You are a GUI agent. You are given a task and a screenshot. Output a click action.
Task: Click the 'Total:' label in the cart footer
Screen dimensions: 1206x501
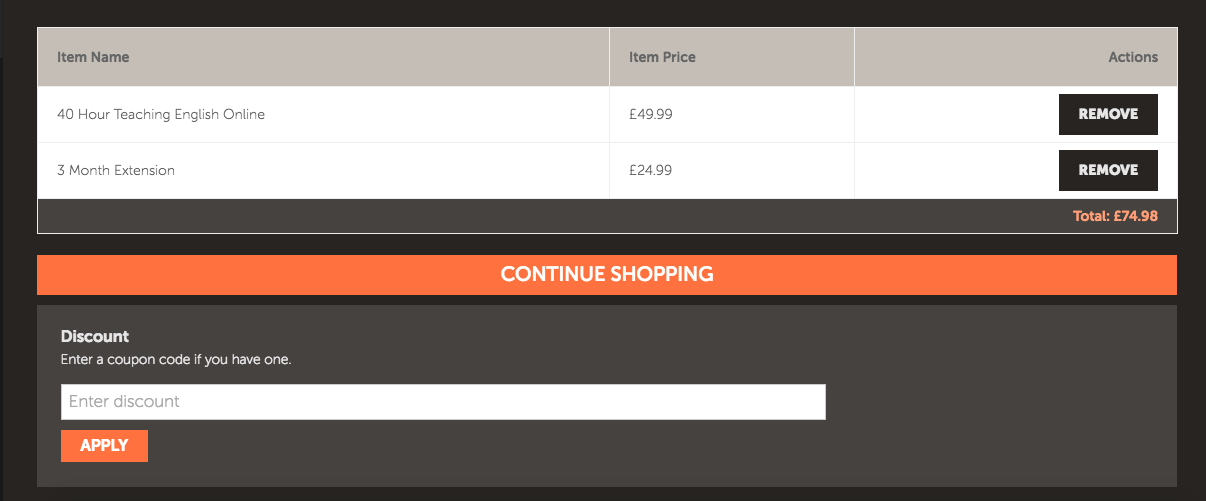(x=1091, y=216)
